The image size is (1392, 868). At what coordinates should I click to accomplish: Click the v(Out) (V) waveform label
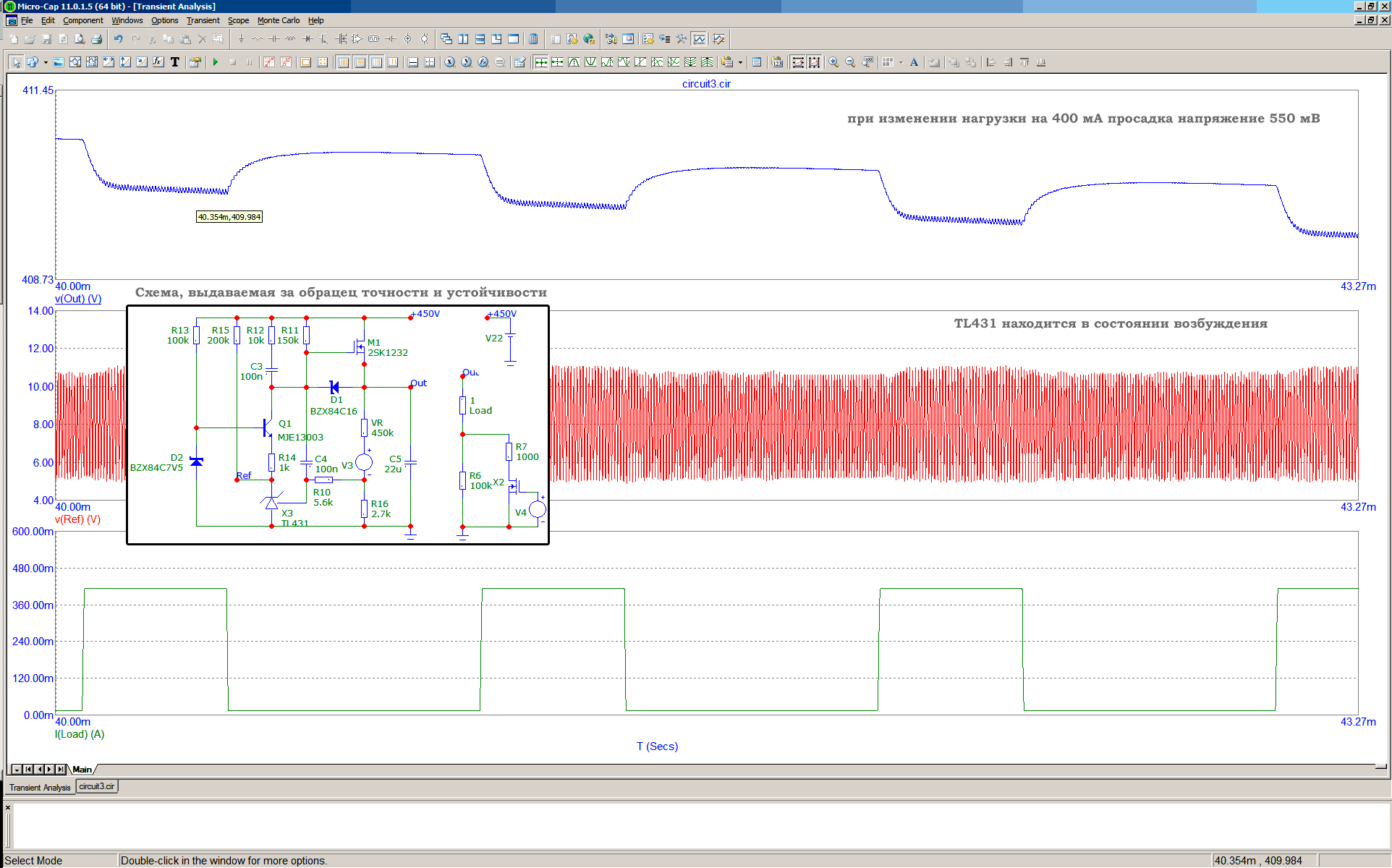[78, 299]
